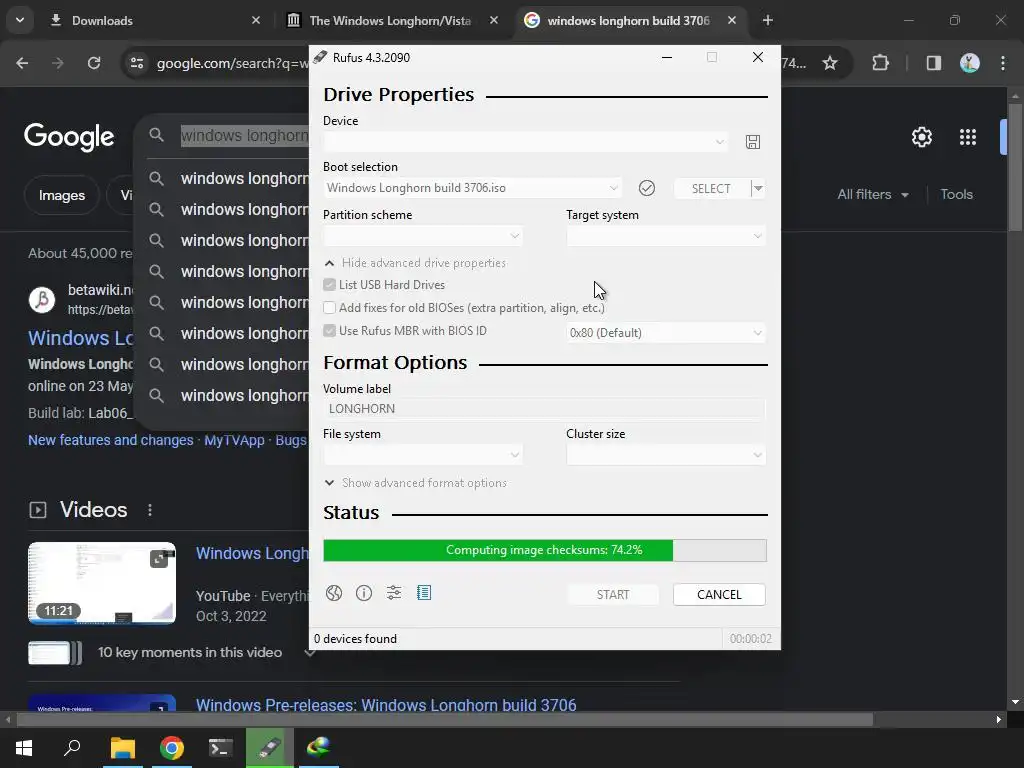Viewport: 1024px width, 768px height.
Task: Click the CANCEL button in Rufus
Action: click(719, 594)
